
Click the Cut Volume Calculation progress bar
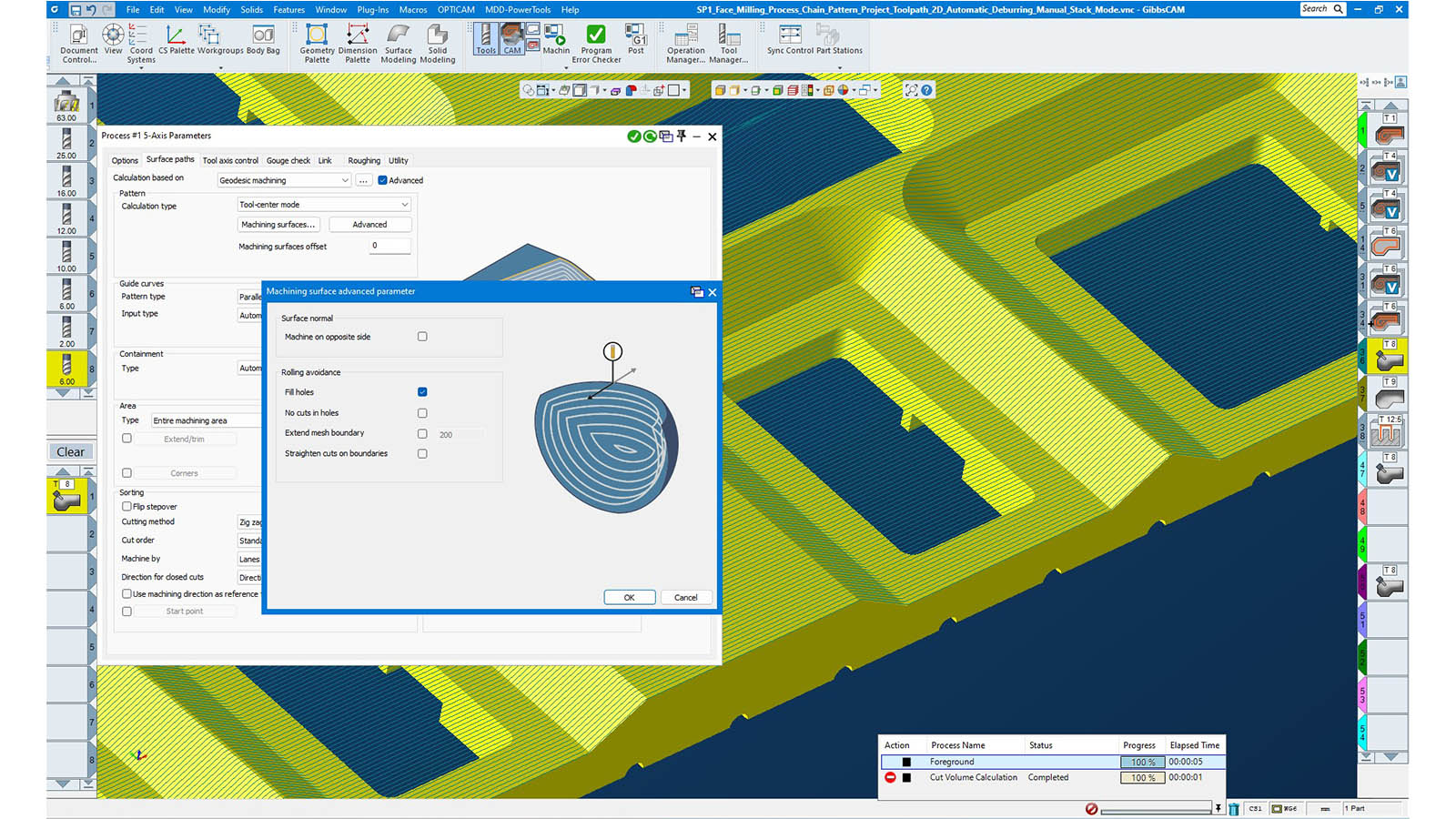pos(1143,778)
